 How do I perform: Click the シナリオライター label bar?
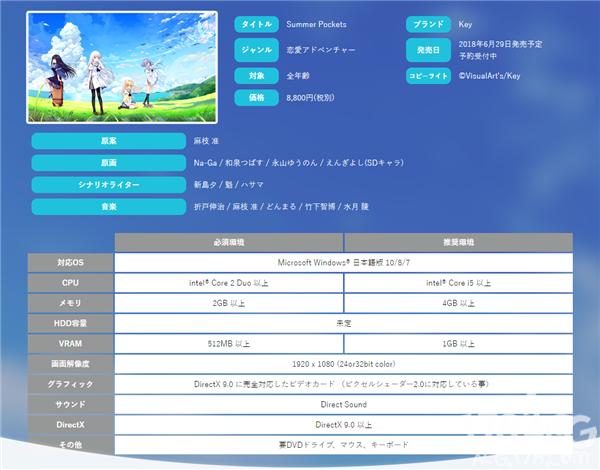coord(109,185)
